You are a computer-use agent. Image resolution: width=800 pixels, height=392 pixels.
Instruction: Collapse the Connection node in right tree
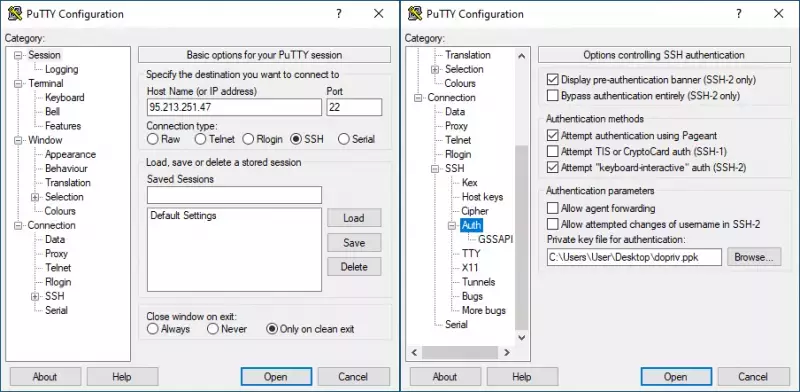point(418,98)
